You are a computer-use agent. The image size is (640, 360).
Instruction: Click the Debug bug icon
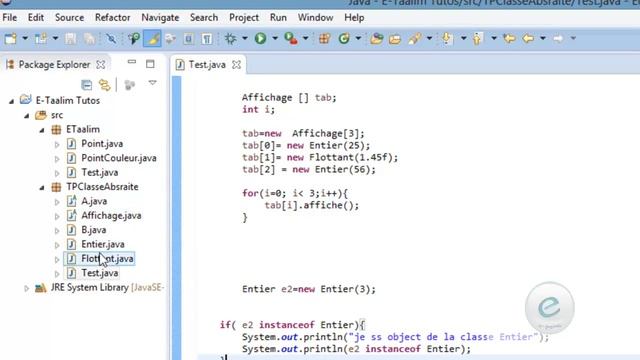pos(231,39)
